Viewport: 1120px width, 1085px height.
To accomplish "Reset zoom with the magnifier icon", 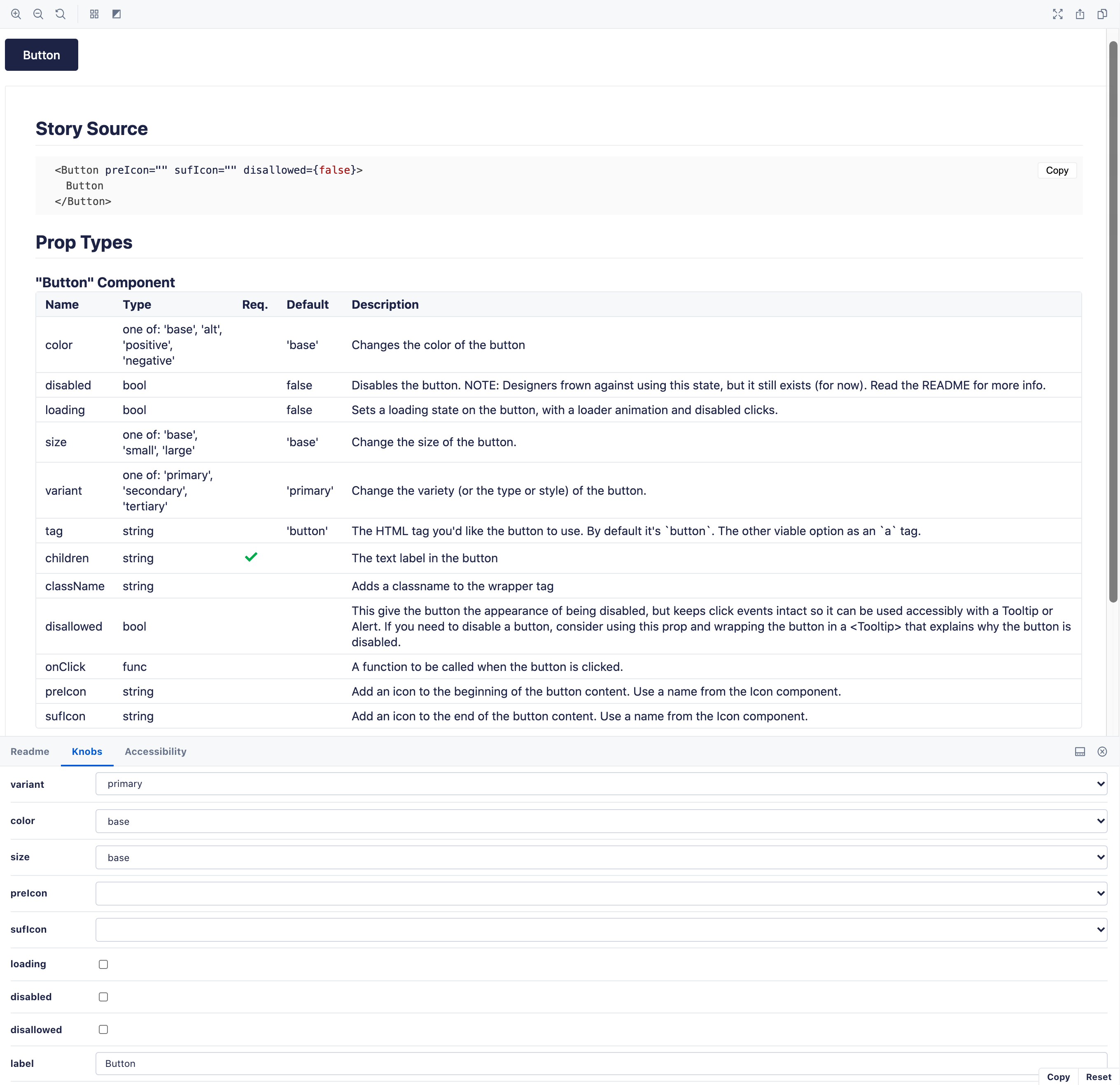I will point(61,14).
